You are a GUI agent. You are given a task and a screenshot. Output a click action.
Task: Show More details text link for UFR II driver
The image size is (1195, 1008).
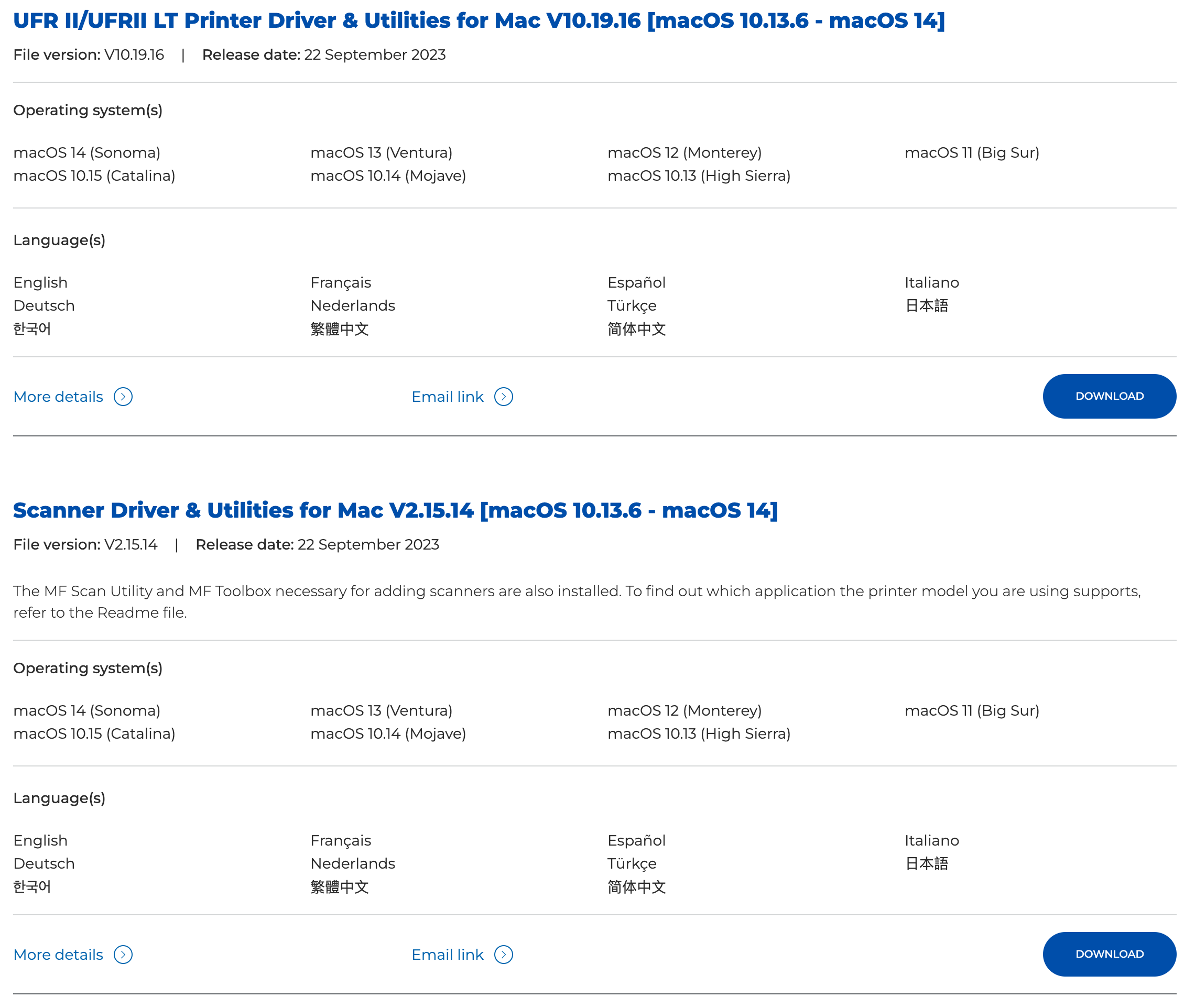[58, 397]
